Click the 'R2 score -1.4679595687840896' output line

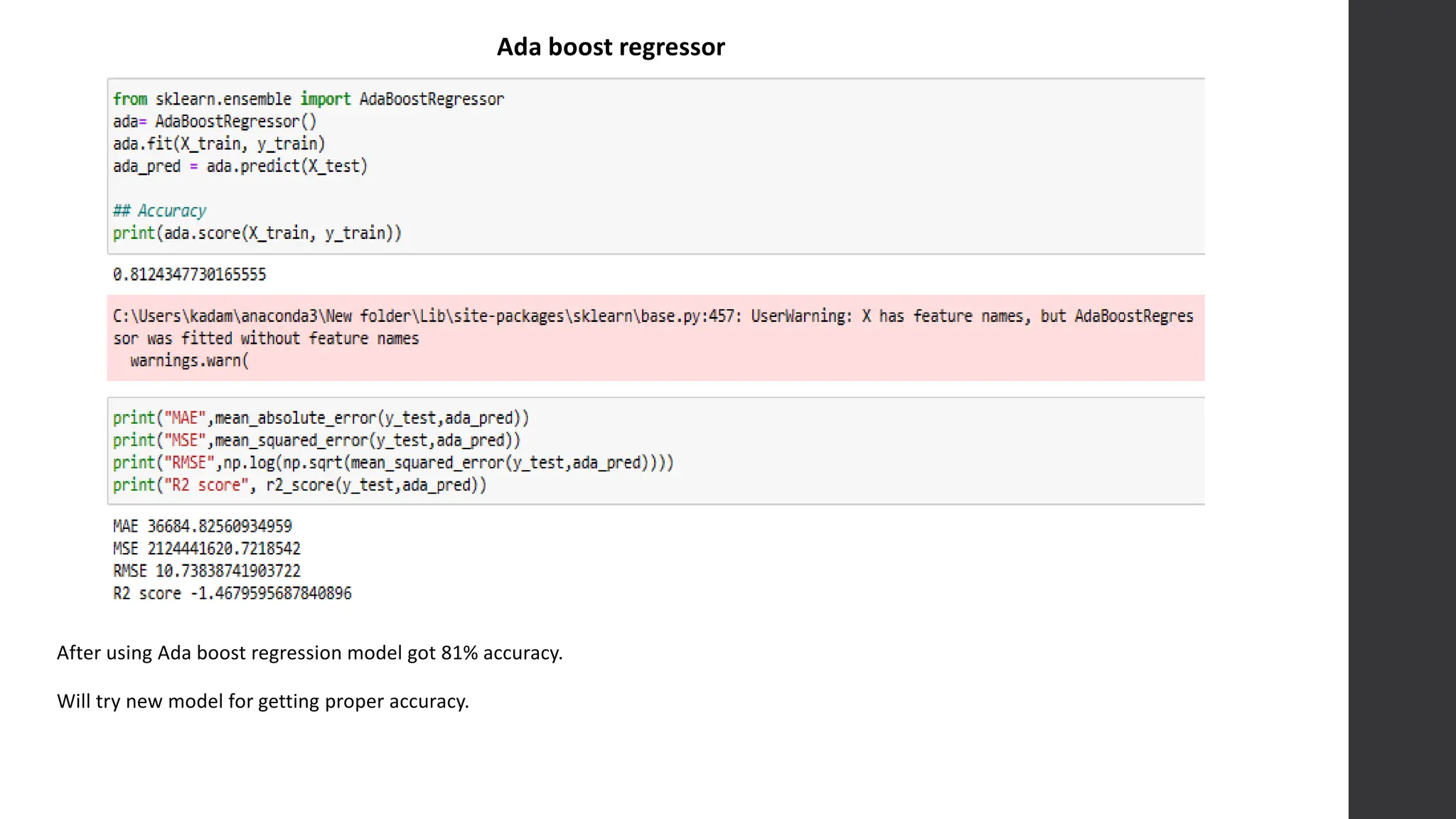tap(232, 594)
